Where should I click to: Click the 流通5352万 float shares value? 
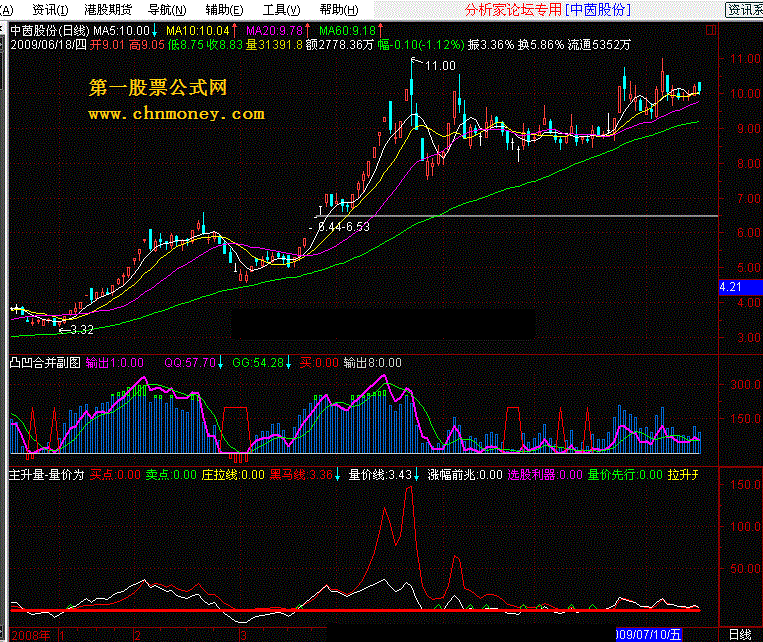click(x=599, y=45)
